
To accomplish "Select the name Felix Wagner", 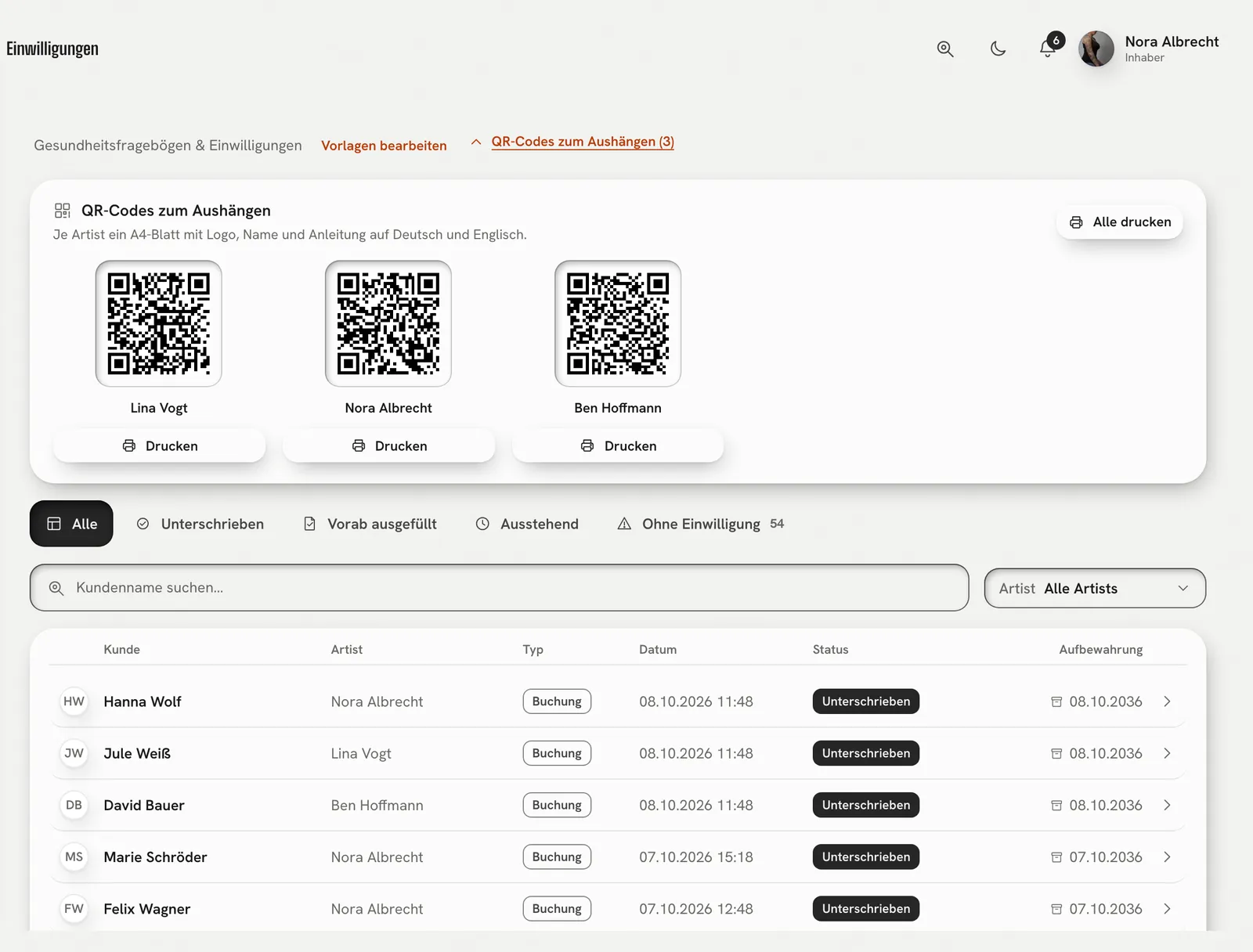I will (147, 909).
